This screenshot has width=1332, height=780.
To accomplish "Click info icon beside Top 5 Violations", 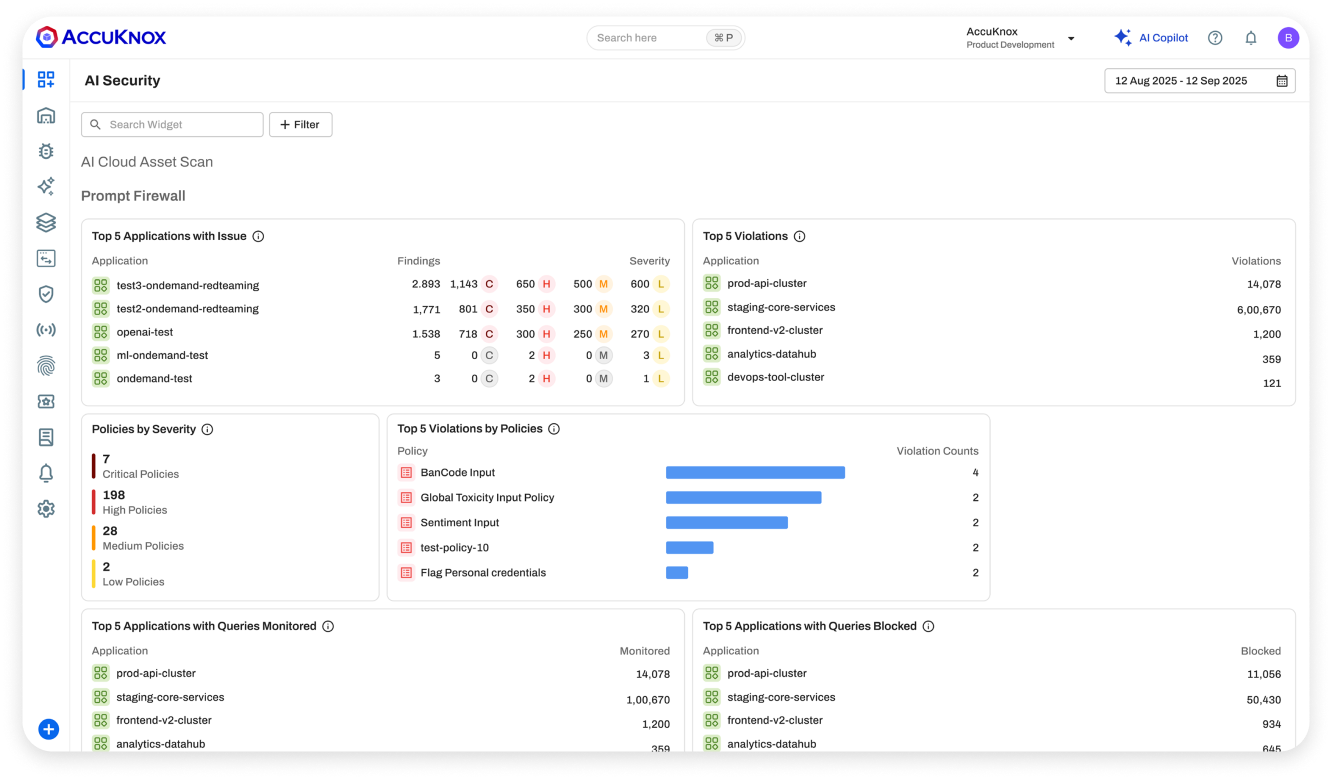I will click(x=799, y=237).
